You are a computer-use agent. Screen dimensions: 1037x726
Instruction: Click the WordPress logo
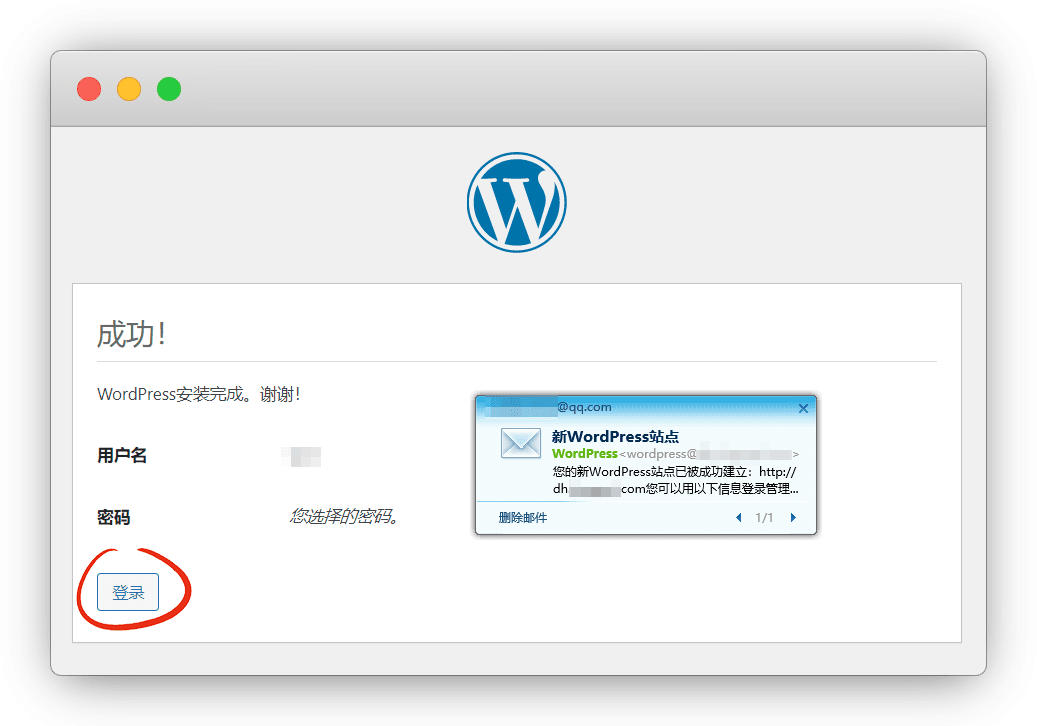point(517,202)
